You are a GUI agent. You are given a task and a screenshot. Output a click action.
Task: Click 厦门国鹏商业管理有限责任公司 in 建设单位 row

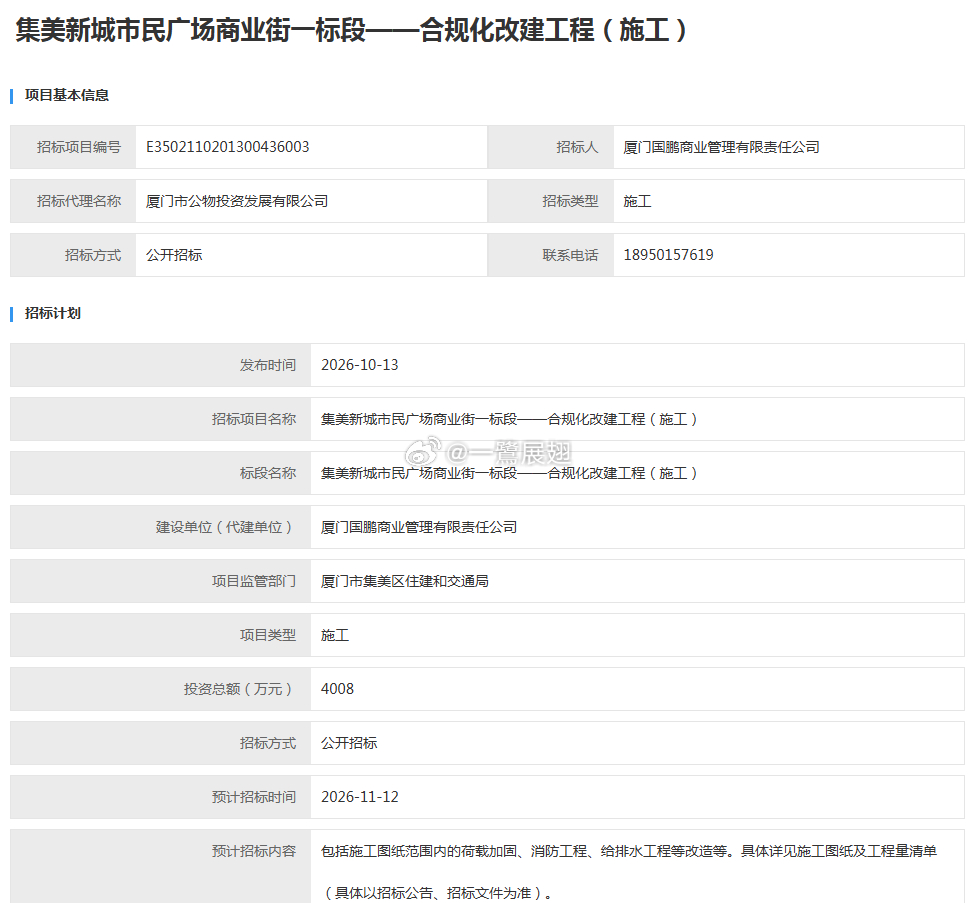(419, 527)
